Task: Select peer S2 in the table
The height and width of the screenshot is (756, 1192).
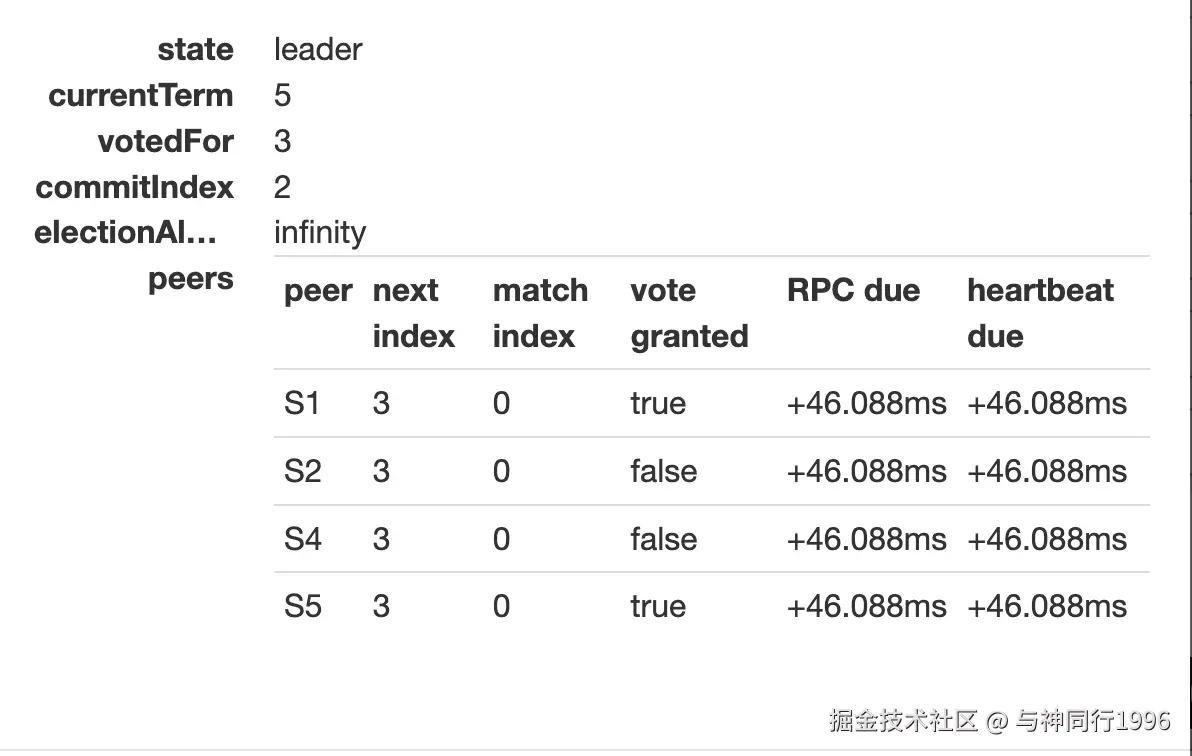Action: 303,472
